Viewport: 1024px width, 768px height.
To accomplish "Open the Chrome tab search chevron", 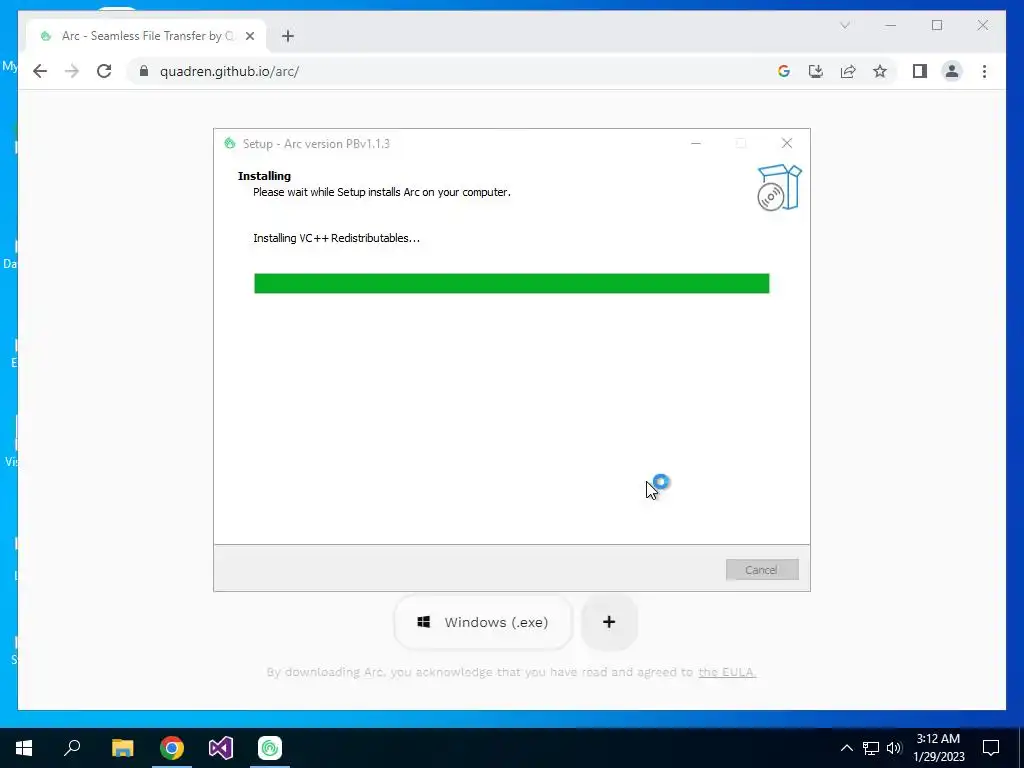I will point(844,25).
